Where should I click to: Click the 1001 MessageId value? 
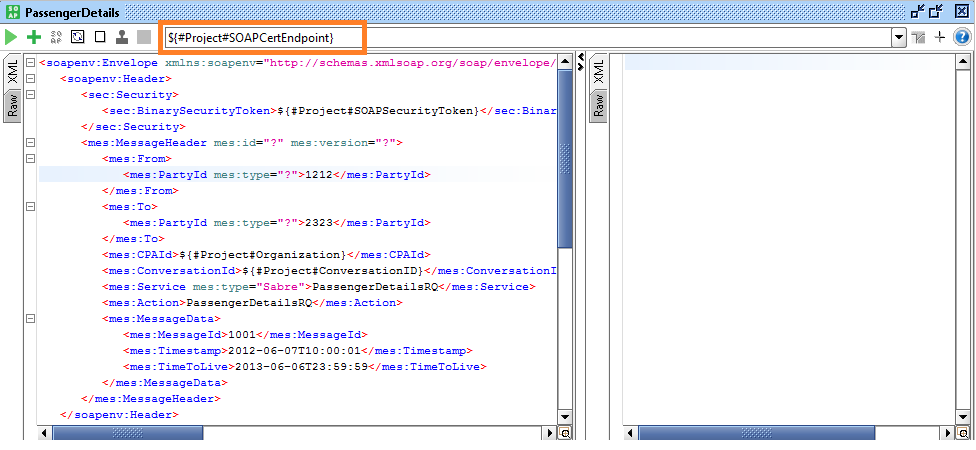point(242,334)
